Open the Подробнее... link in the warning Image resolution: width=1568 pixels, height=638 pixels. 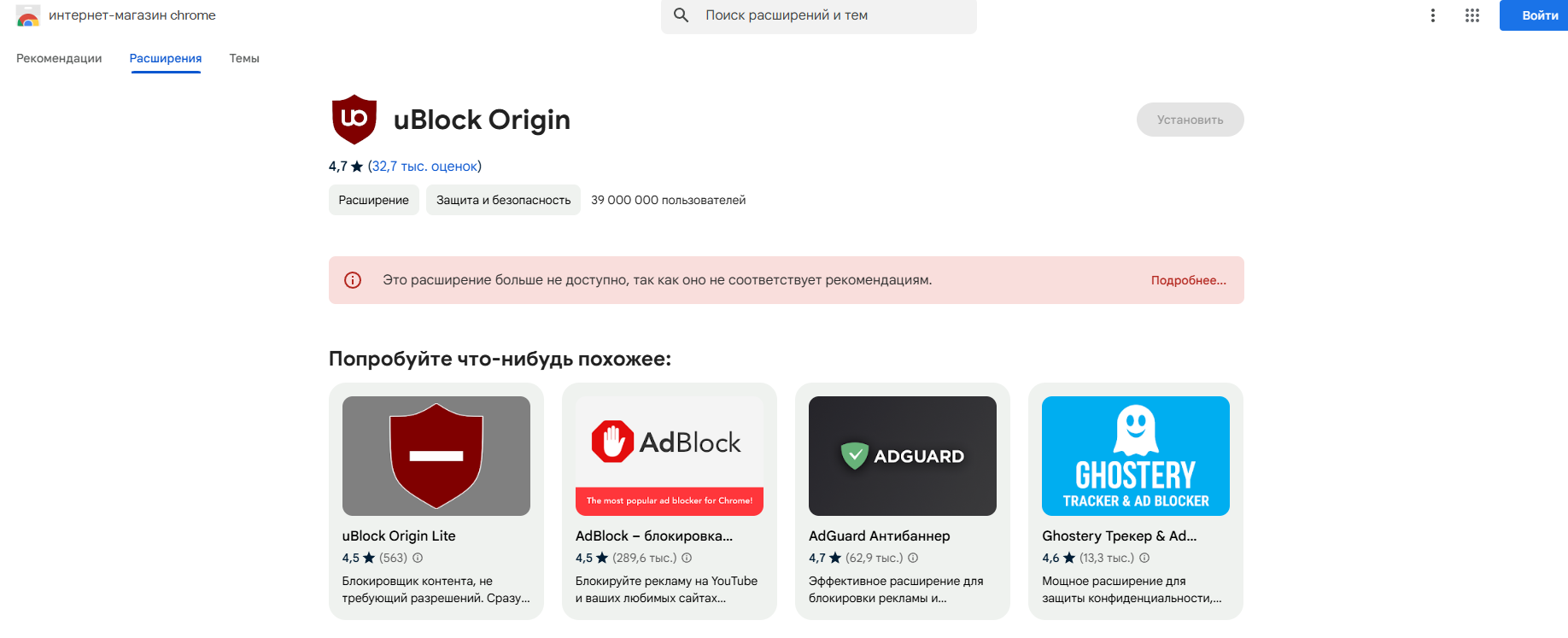(1188, 280)
